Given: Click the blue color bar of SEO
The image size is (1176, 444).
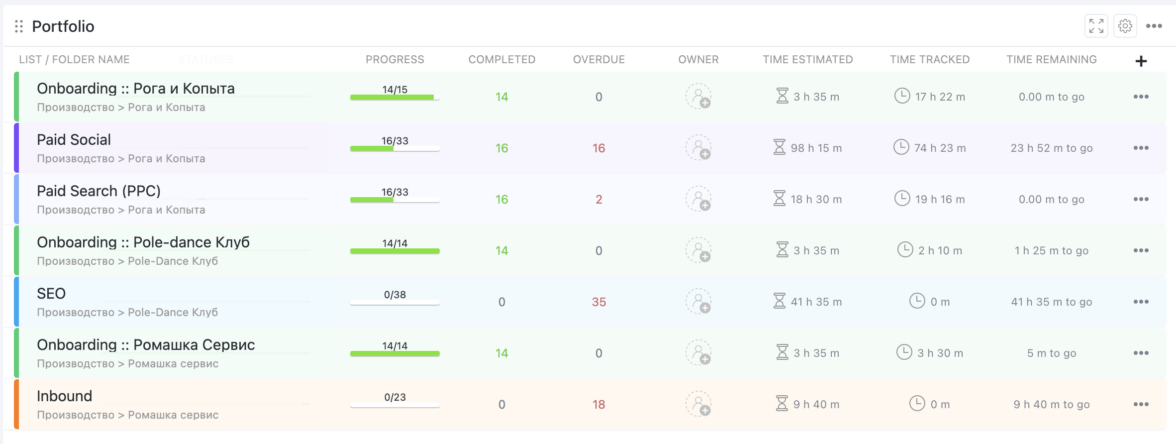Looking at the screenshot, I should 16,302.
